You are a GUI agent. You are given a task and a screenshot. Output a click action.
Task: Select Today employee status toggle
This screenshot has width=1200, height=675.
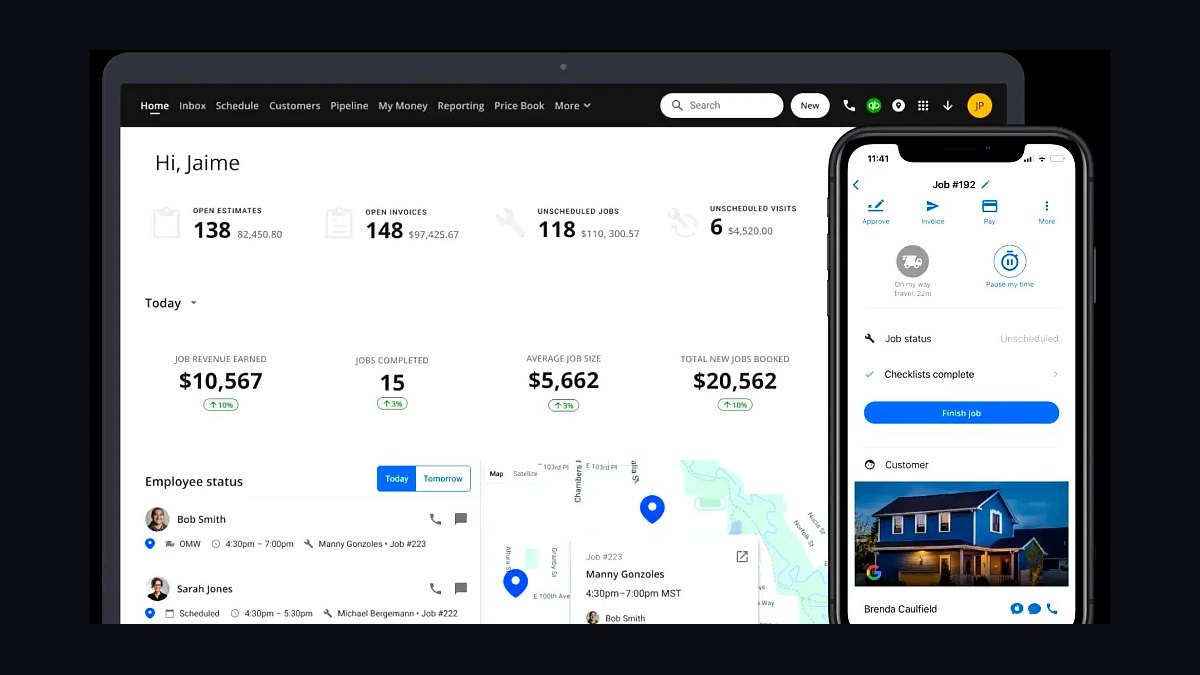click(x=397, y=478)
